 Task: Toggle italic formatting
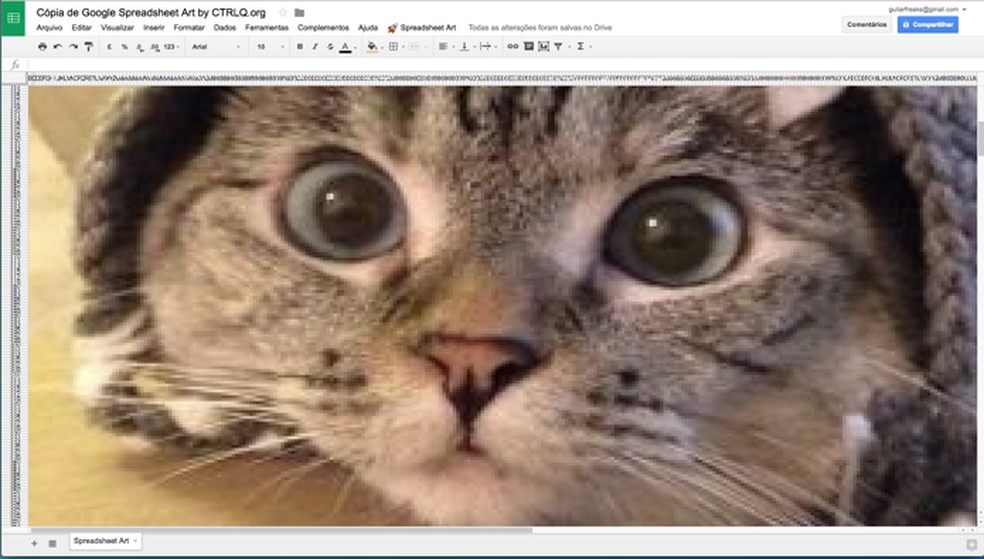pos(315,46)
